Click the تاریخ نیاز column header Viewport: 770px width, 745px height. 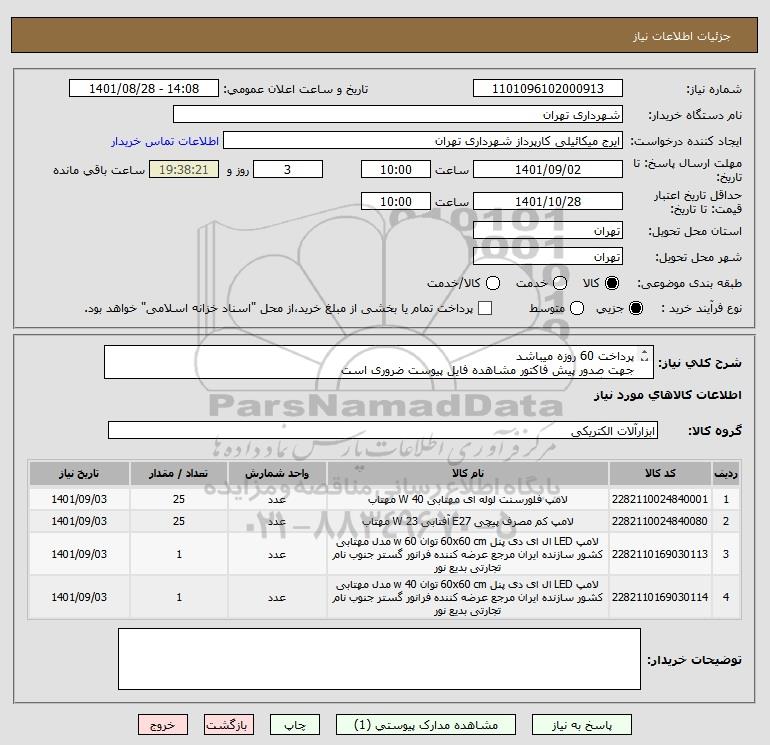[x=79, y=473]
